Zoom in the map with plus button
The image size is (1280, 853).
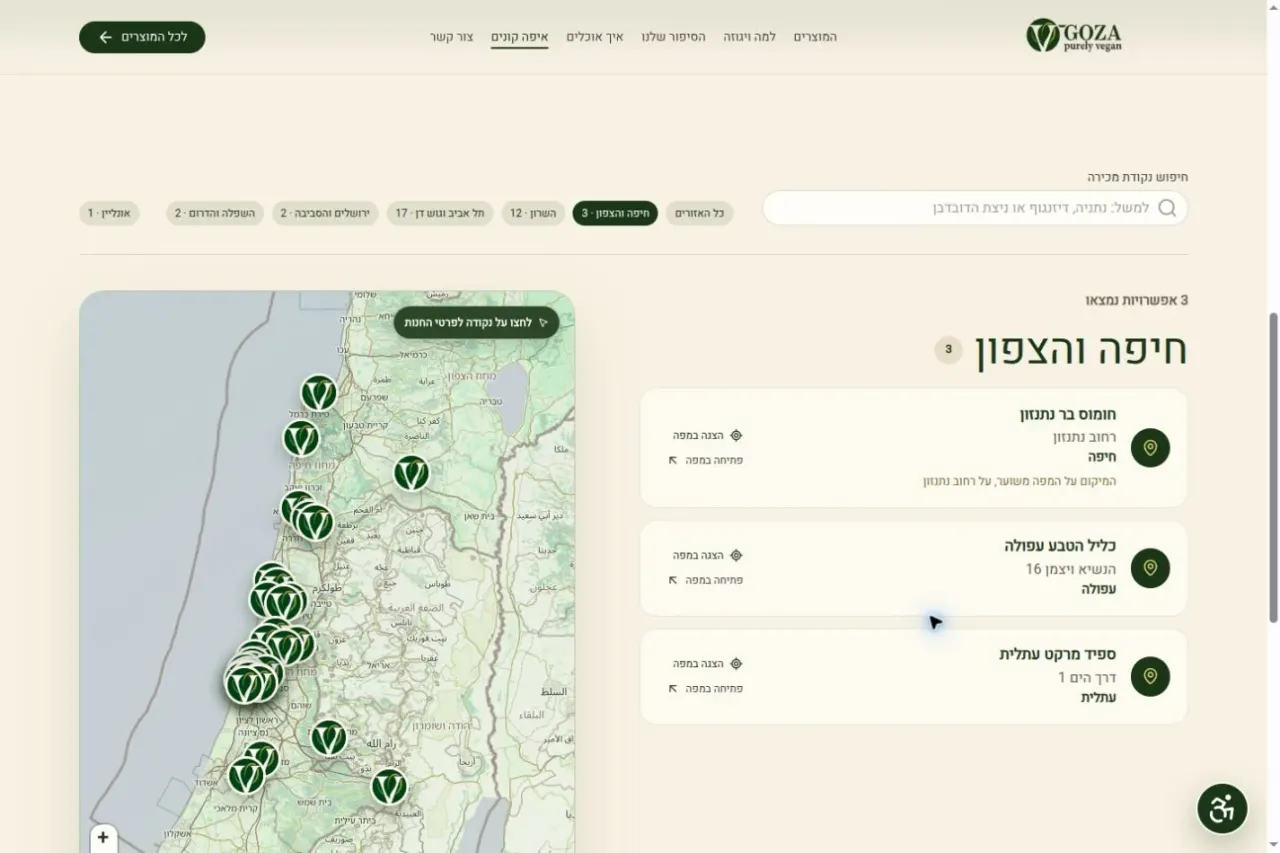click(x=103, y=838)
